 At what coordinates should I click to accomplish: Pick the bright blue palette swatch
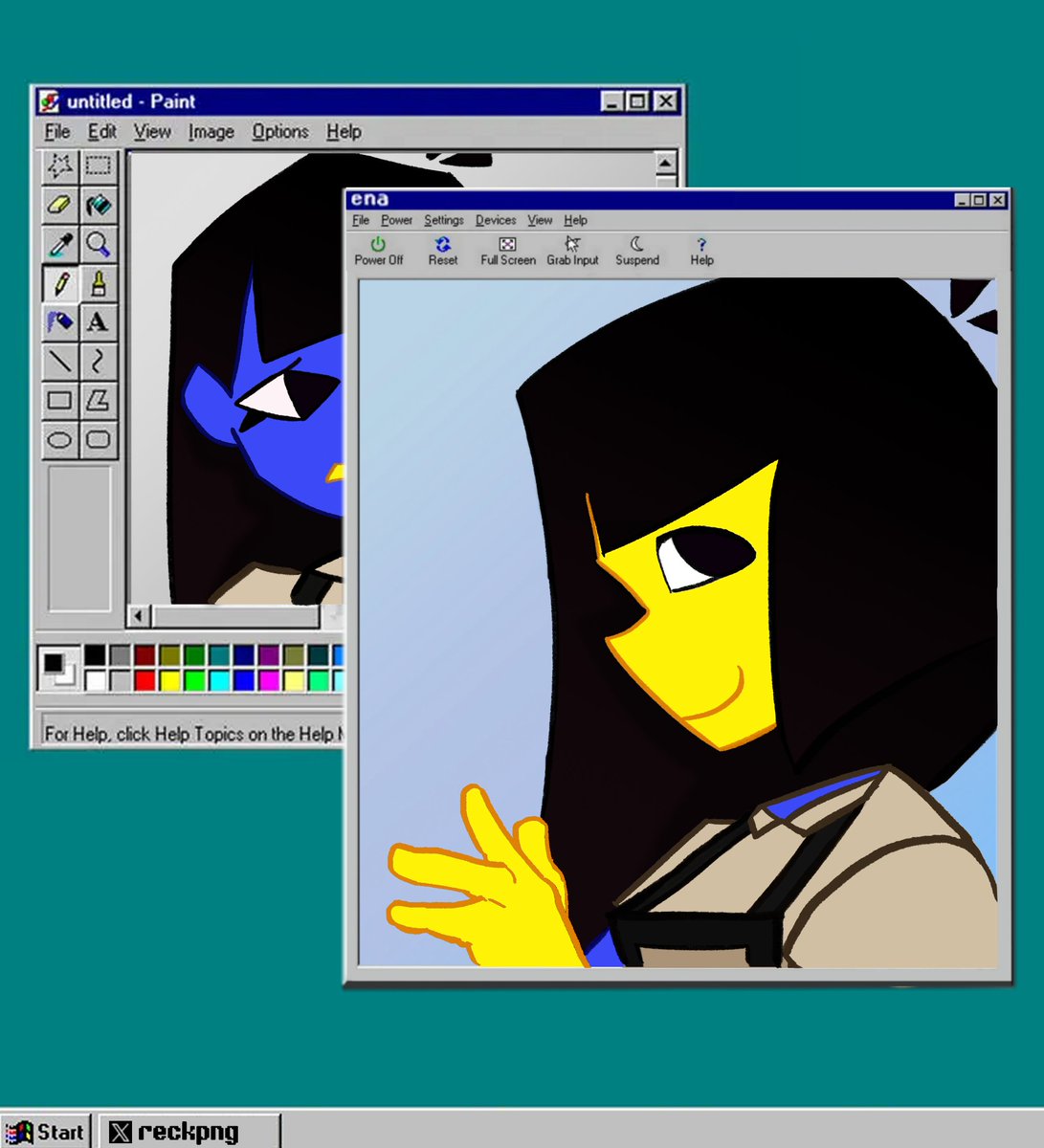click(x=244, y=680)
